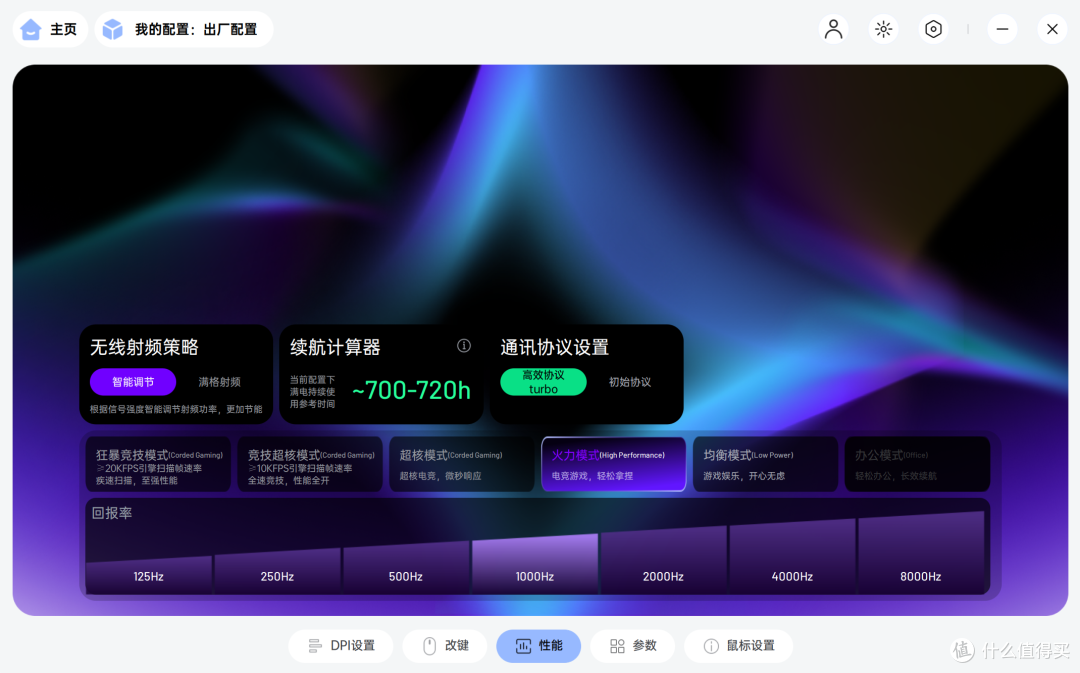Open the 性能 performance tab

click(x=539, y=645)
